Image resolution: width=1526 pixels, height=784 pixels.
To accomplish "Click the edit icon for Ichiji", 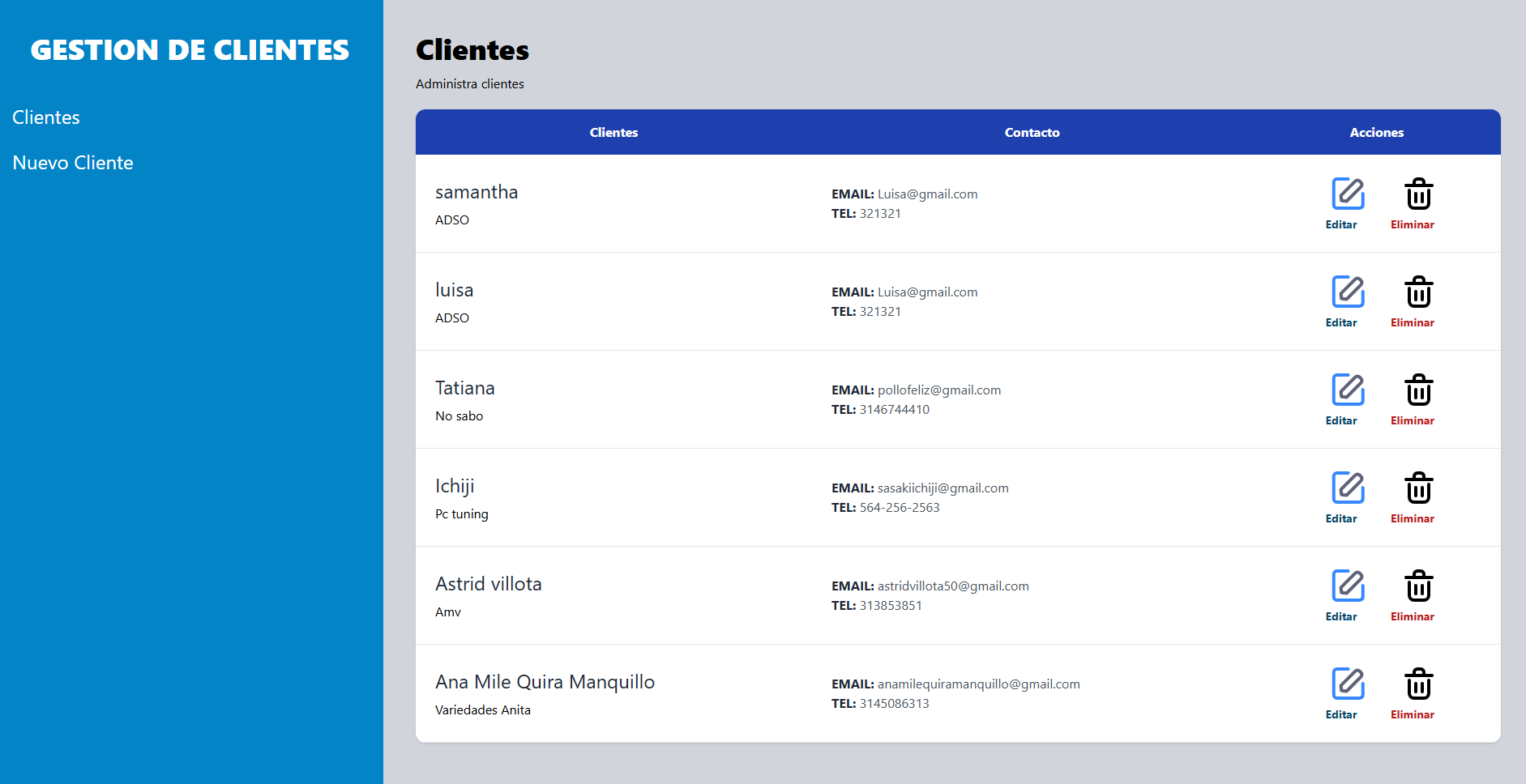I will [1348, 488].
